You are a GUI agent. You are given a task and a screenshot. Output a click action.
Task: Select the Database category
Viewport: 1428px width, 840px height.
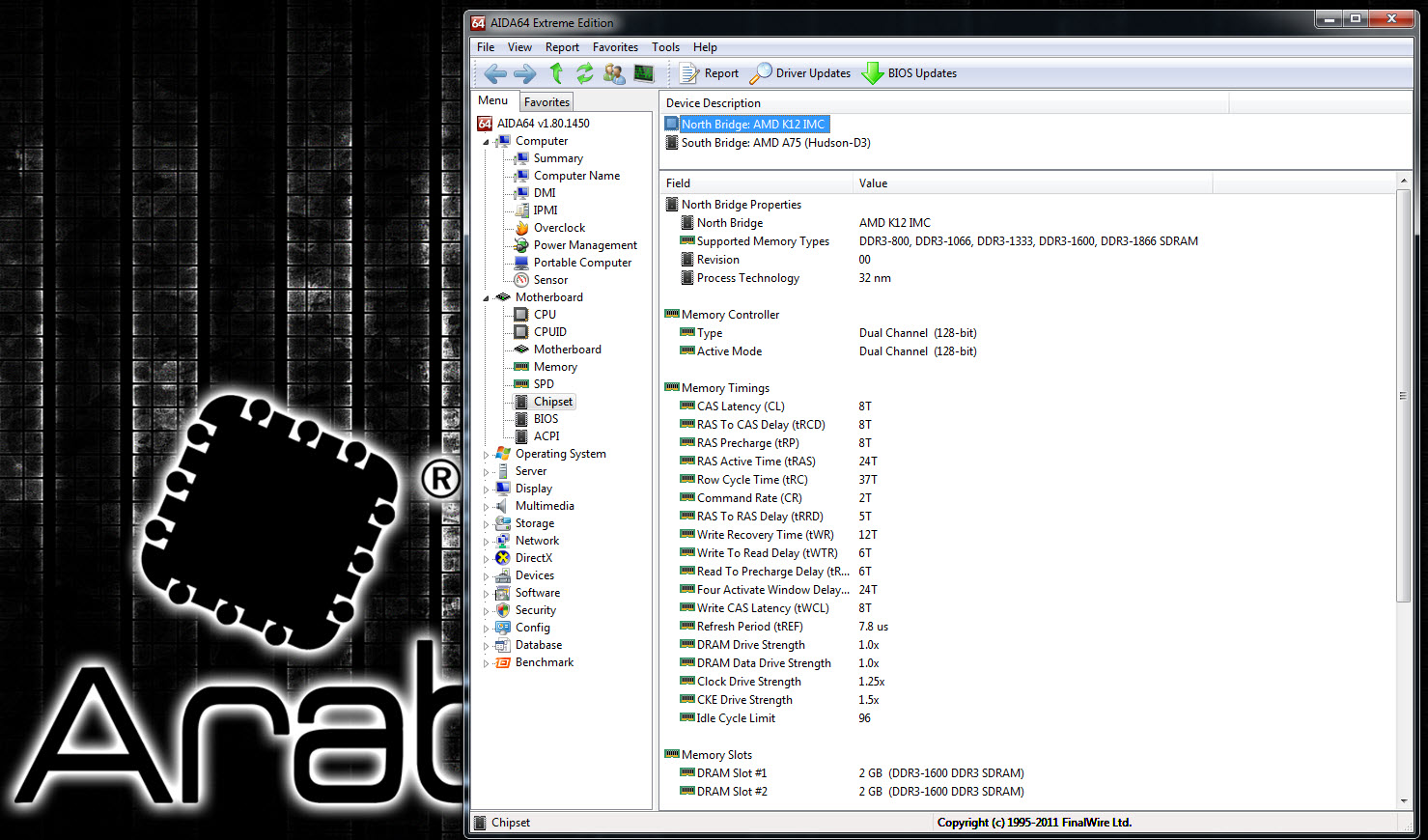click(x=538, y=645)
